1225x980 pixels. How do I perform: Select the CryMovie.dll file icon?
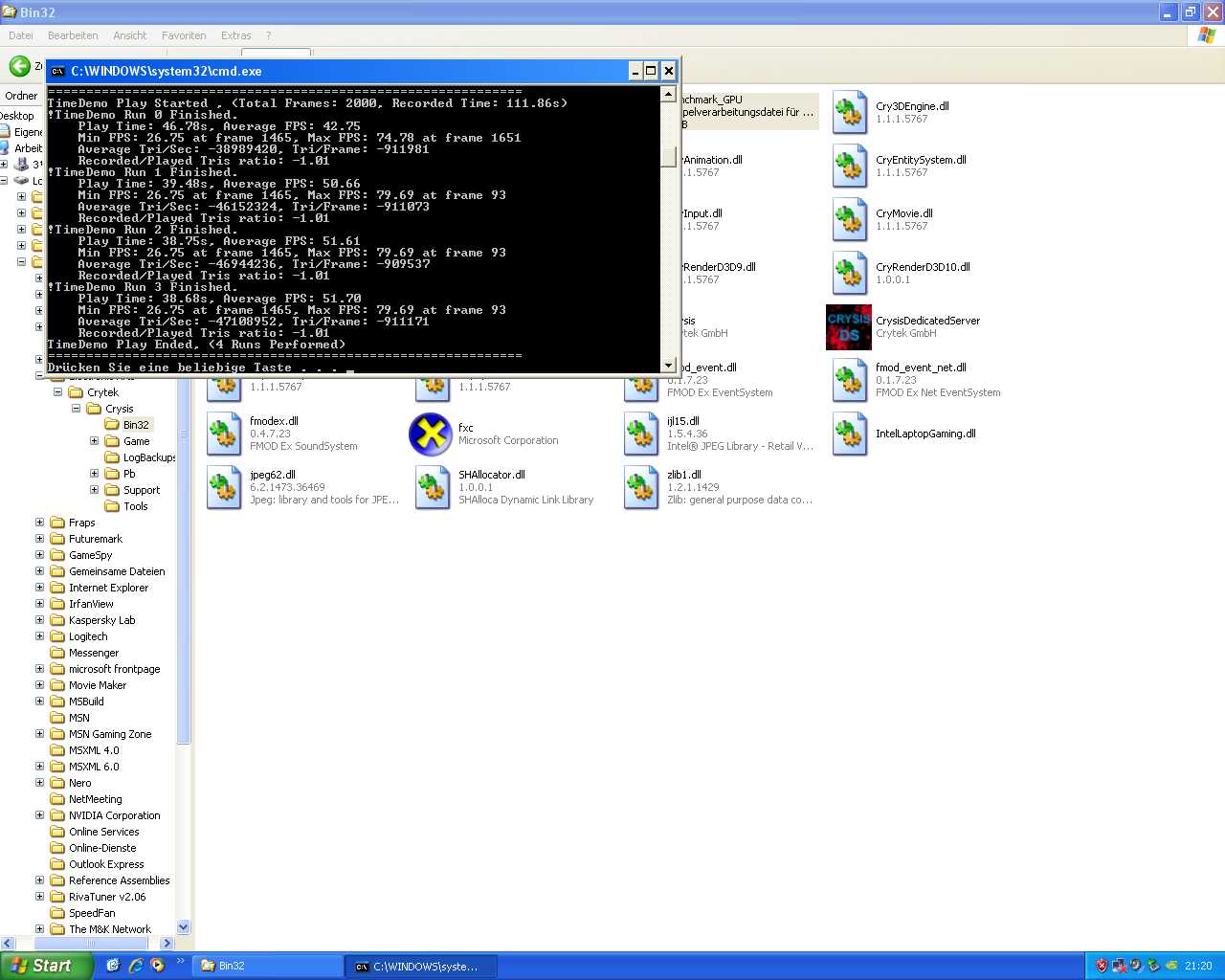850,220
